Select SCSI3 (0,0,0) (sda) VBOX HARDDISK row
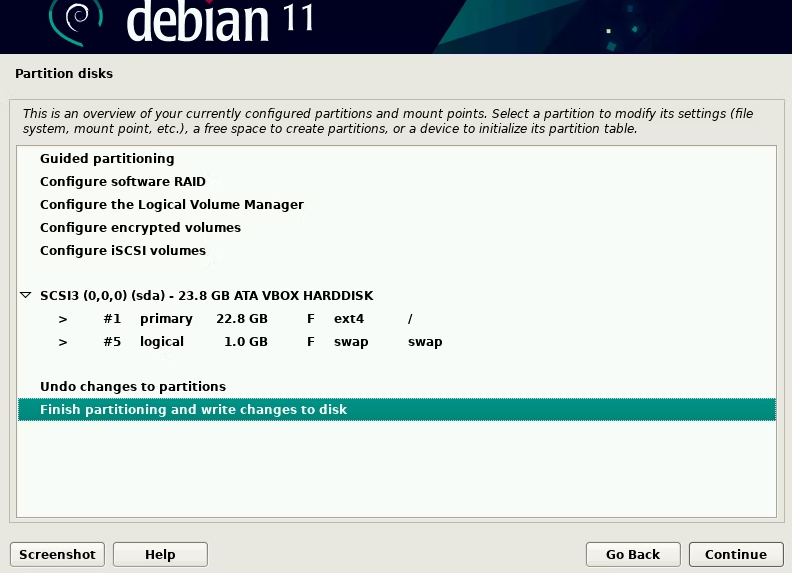Viewport: 792px width, 573px height. tap(397, 296)
